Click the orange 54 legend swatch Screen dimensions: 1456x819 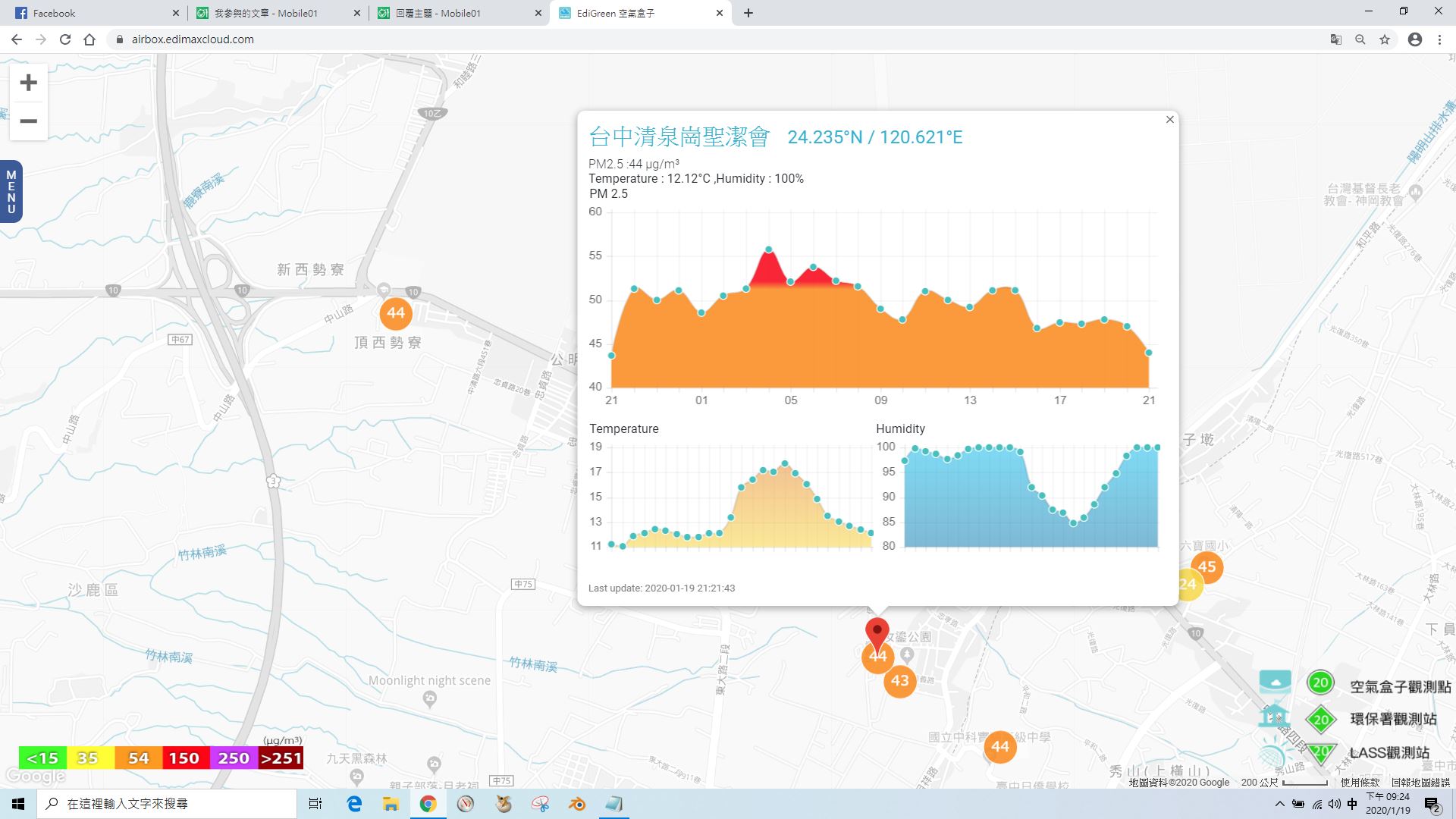click(138, 758)
